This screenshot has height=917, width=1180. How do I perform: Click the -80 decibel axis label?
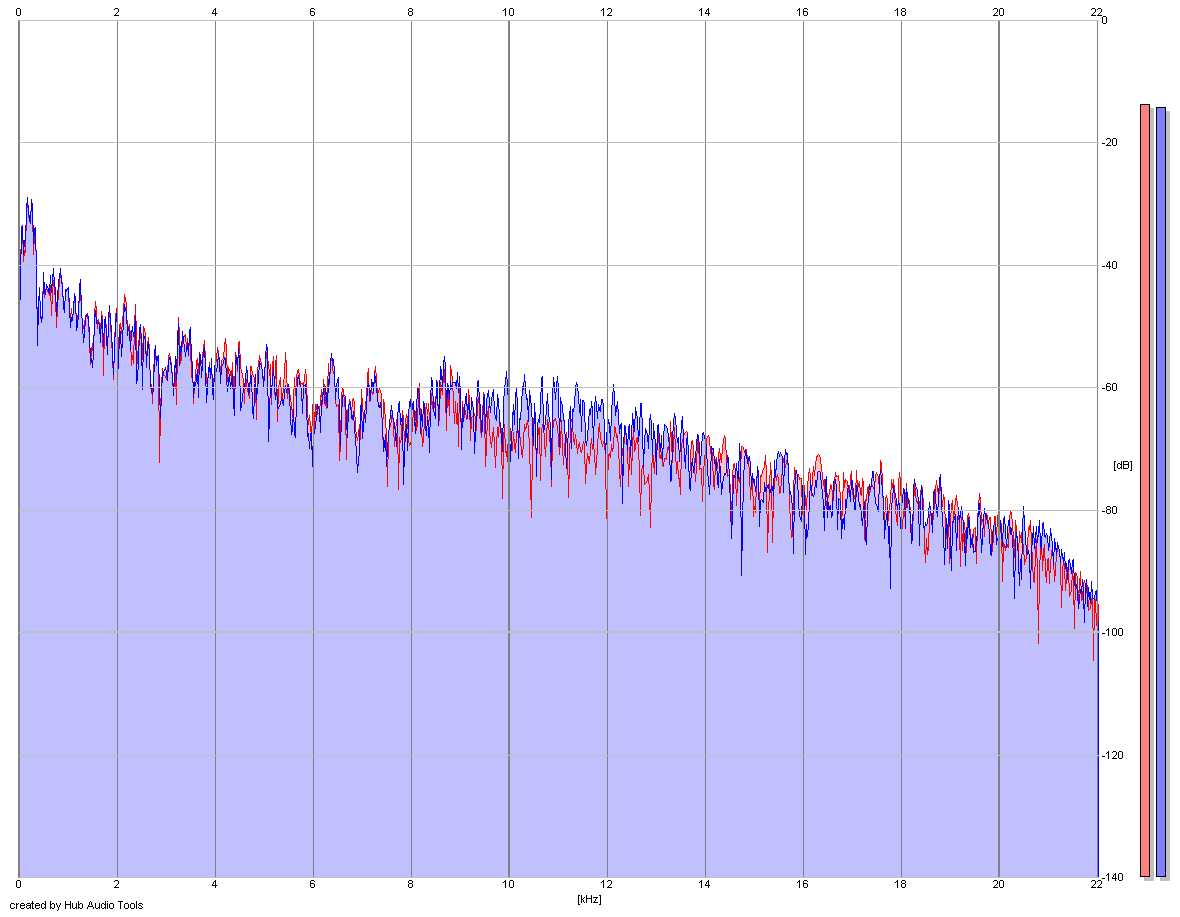[x=1109, y=510]
